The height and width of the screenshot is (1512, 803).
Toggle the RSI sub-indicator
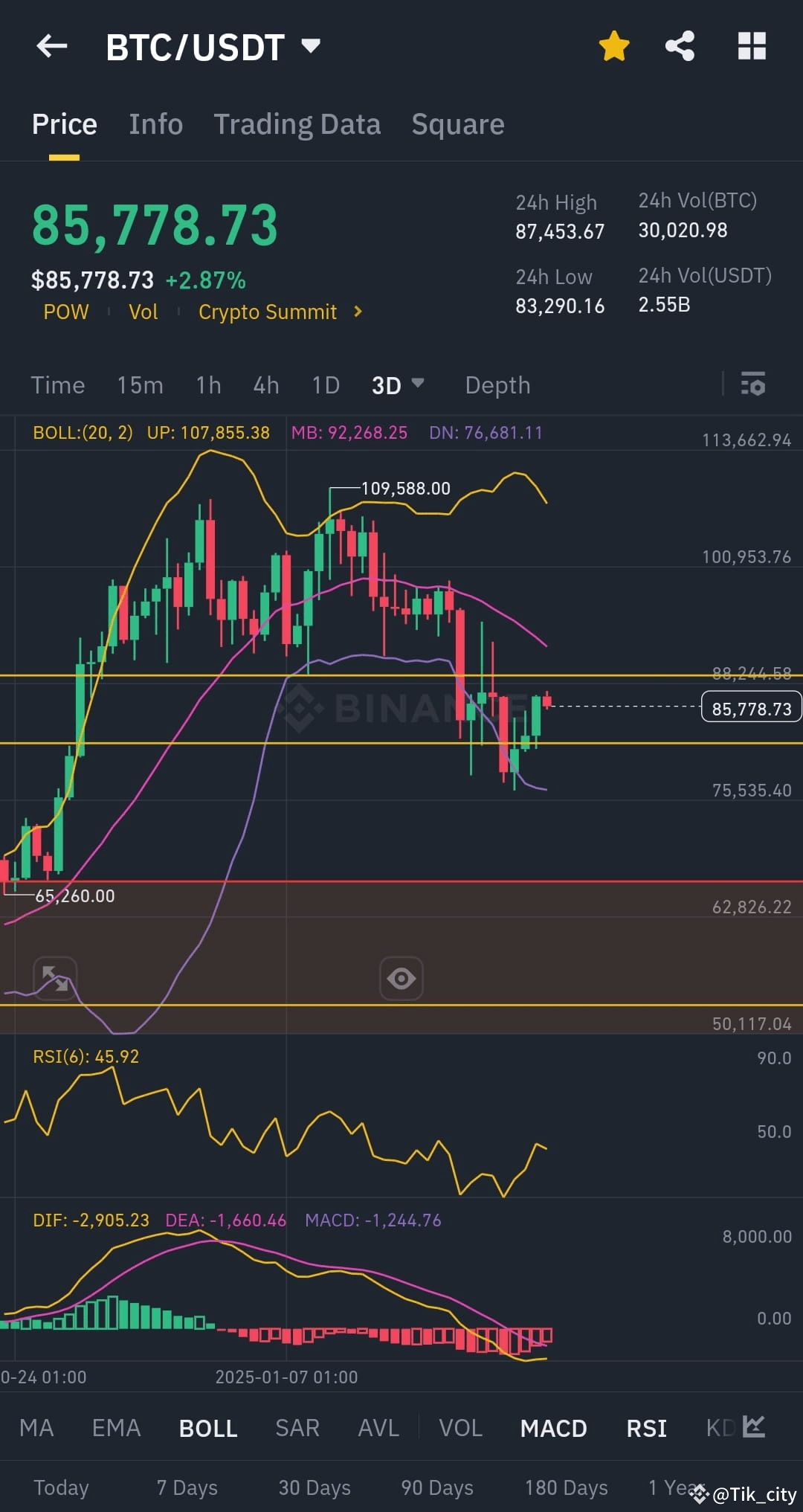[x=646, y=1428]
